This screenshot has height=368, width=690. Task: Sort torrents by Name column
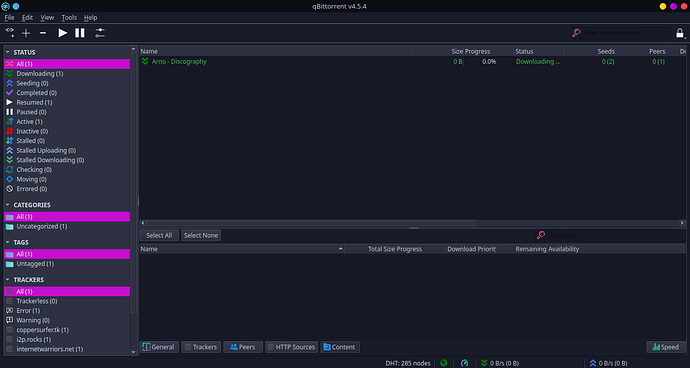click(x=276, y=52)
